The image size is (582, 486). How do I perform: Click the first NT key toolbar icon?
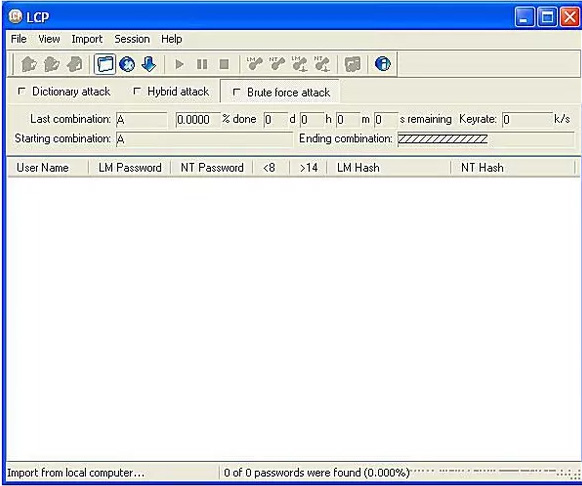click(x=277, y=64)
